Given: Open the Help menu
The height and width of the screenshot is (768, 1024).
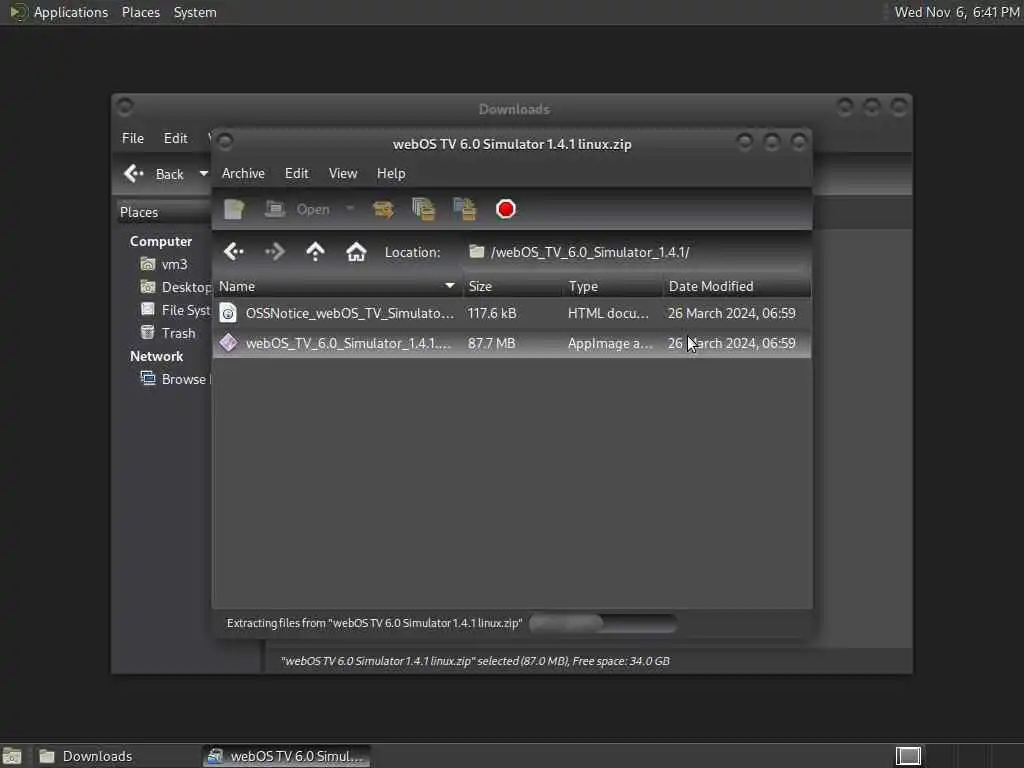Looking at the screenshot, I should [391, 174].
